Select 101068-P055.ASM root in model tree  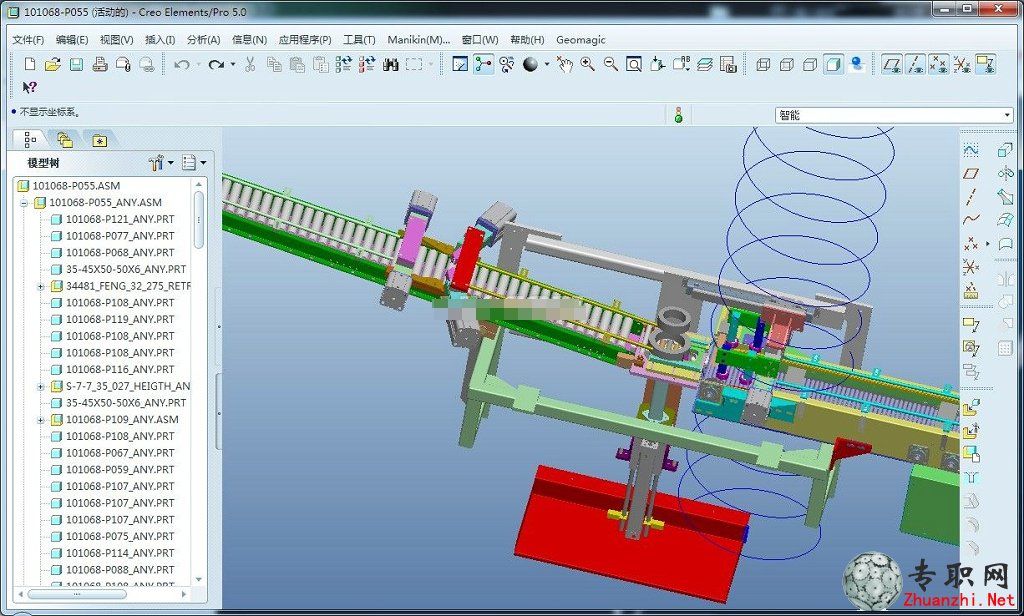coord(76,186)
